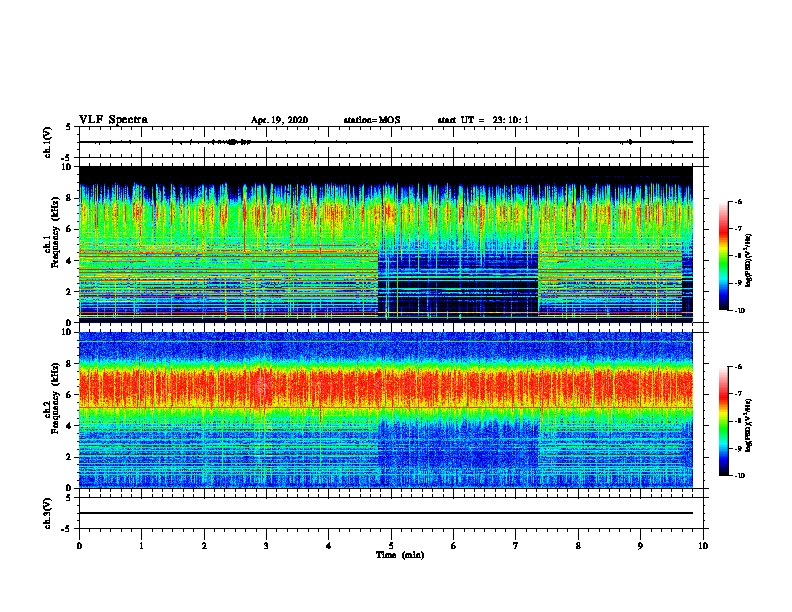The height and width of the screenshot is (612, 792).
Task: Select the "Time (min)" axis label
Action: pyautogui.click(x=400, y=555)
